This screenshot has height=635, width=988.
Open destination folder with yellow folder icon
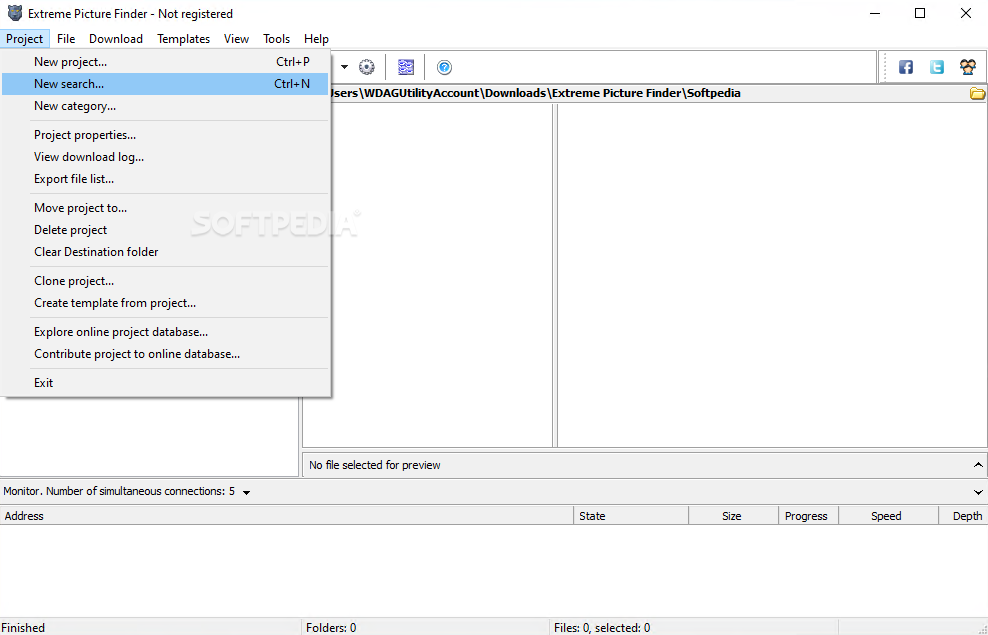coord(977,94)
